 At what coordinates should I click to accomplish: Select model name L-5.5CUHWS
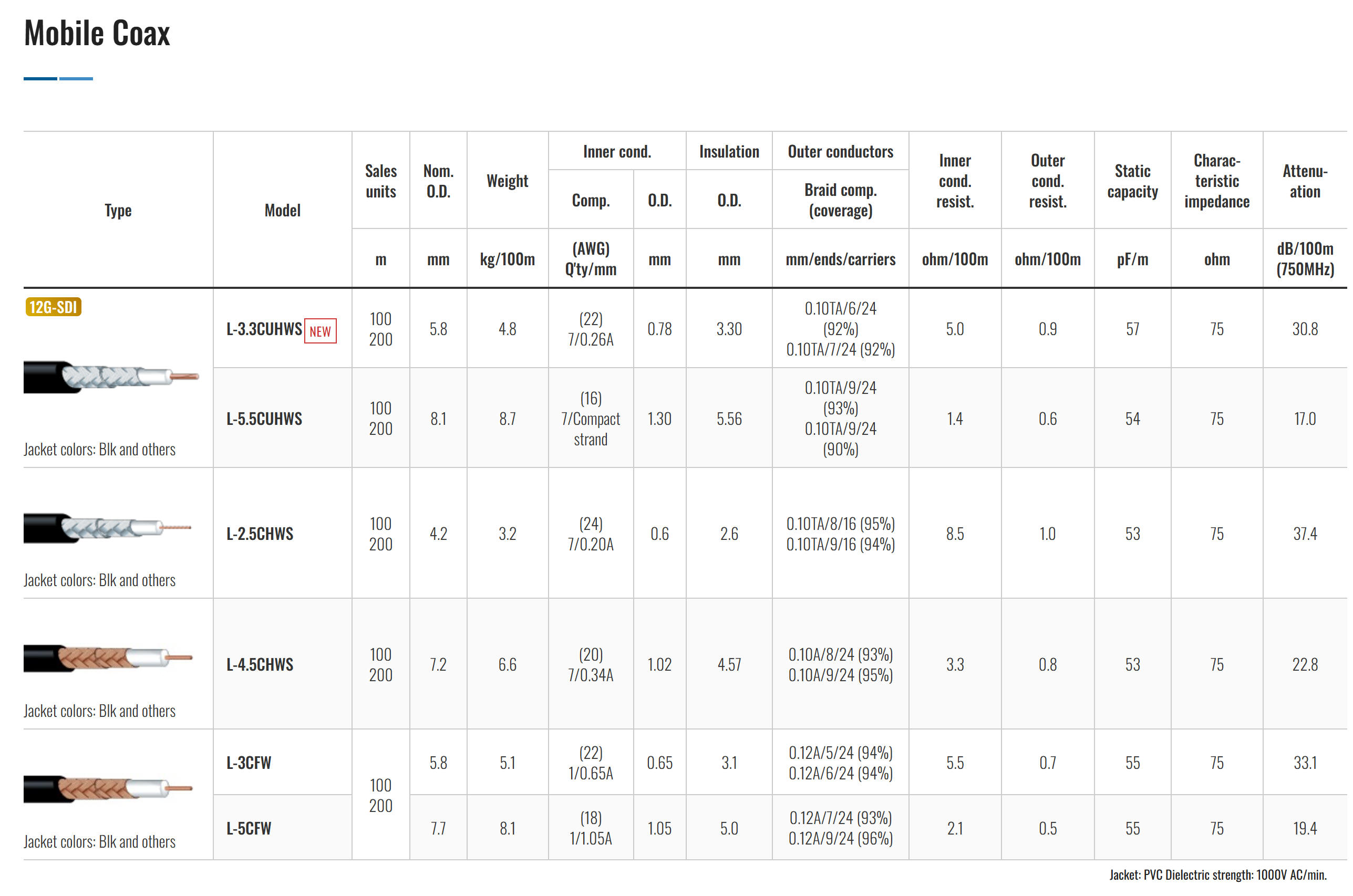(x=264, y=419)
